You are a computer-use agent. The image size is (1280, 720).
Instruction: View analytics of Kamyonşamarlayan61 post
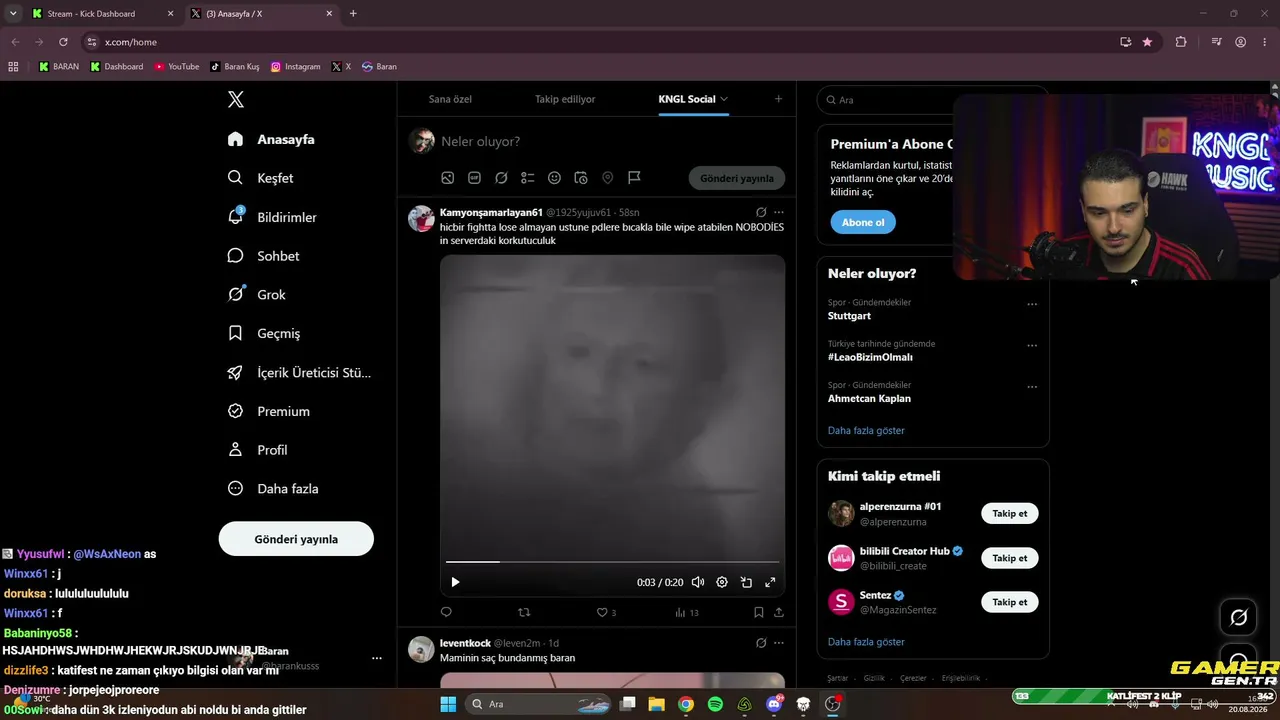[686, 612]
